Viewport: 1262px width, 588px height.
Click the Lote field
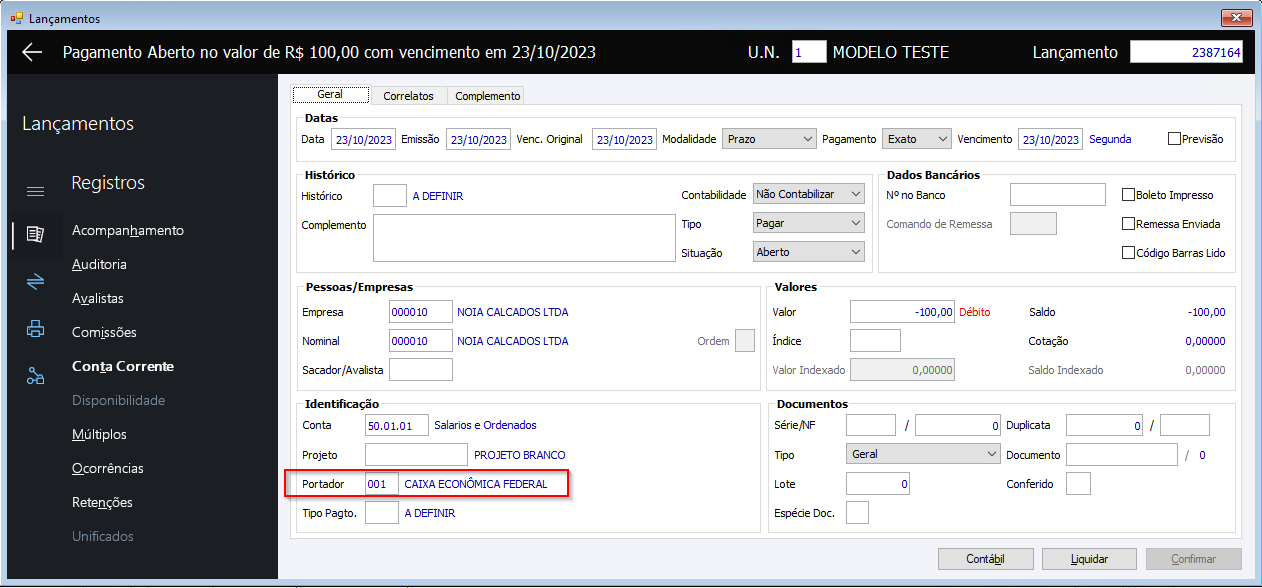878,484
